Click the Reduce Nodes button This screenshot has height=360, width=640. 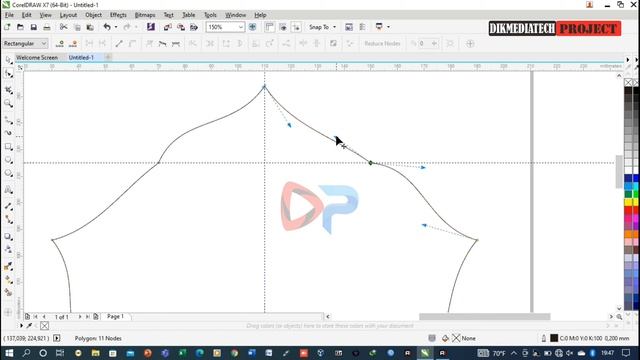point(382,43)
